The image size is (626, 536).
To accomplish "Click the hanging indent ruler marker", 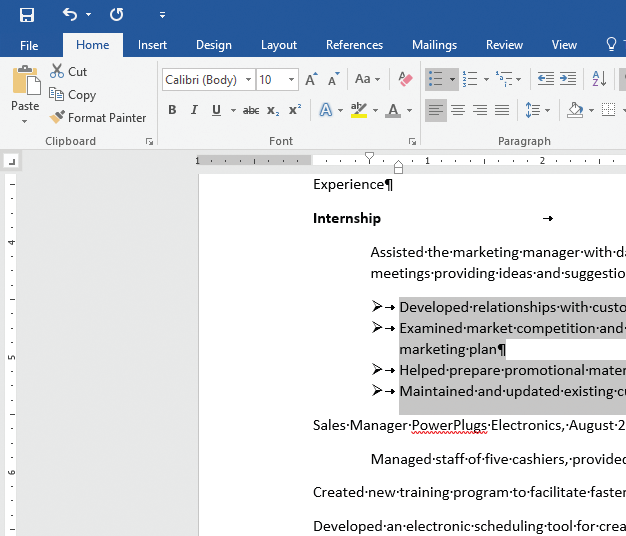I will 398,165.
